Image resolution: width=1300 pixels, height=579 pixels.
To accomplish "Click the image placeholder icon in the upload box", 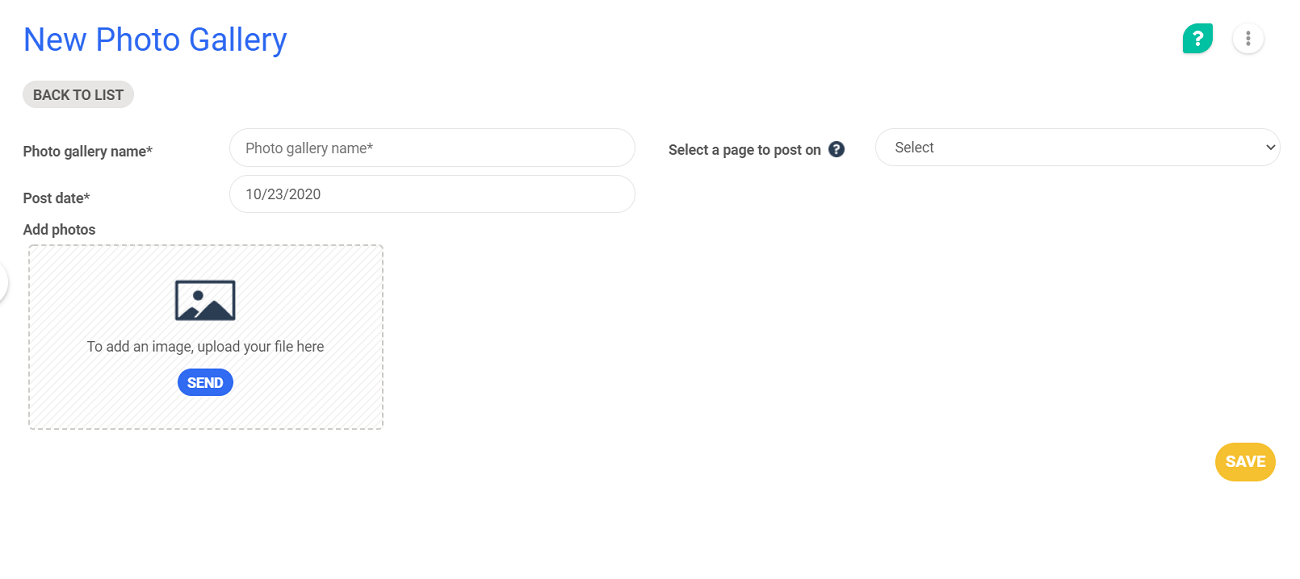I will click(205, 298).
